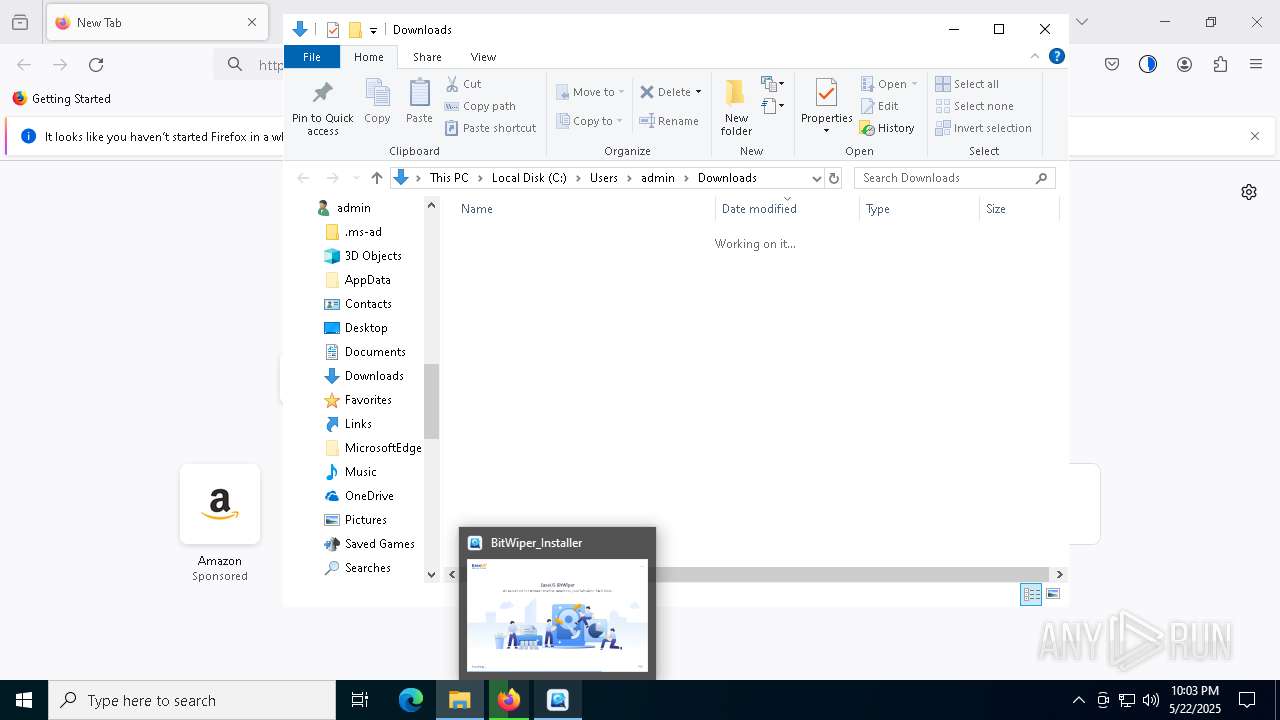Go up one folder level
The image size is (1280, 720).
(x=376, y=178)
